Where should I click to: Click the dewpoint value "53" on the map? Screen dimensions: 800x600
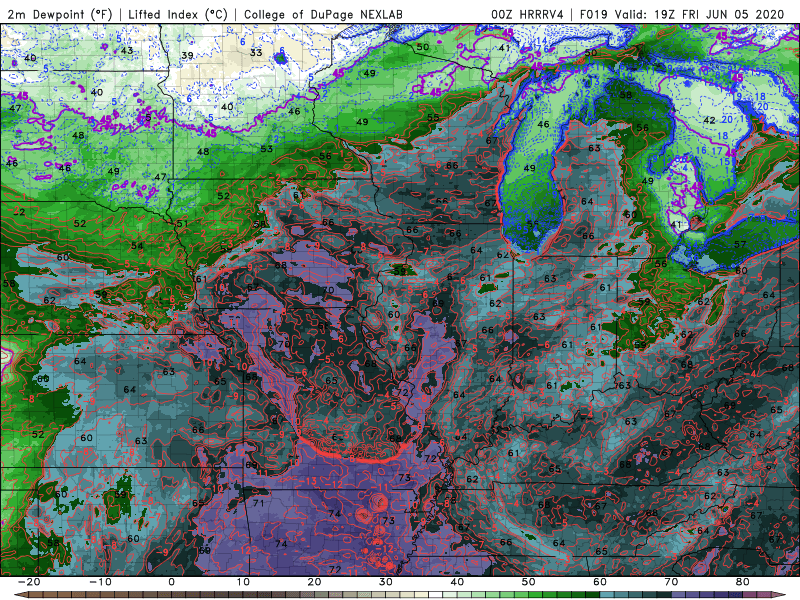coord(266,149)
